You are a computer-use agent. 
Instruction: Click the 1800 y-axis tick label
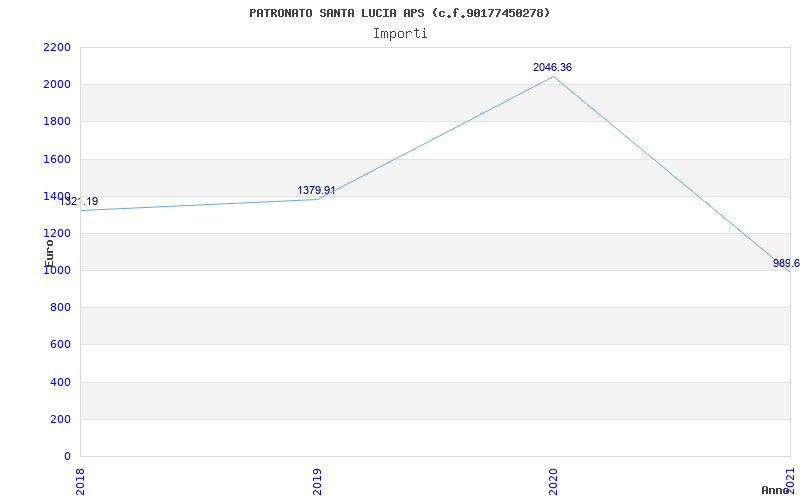coord(57,122)
